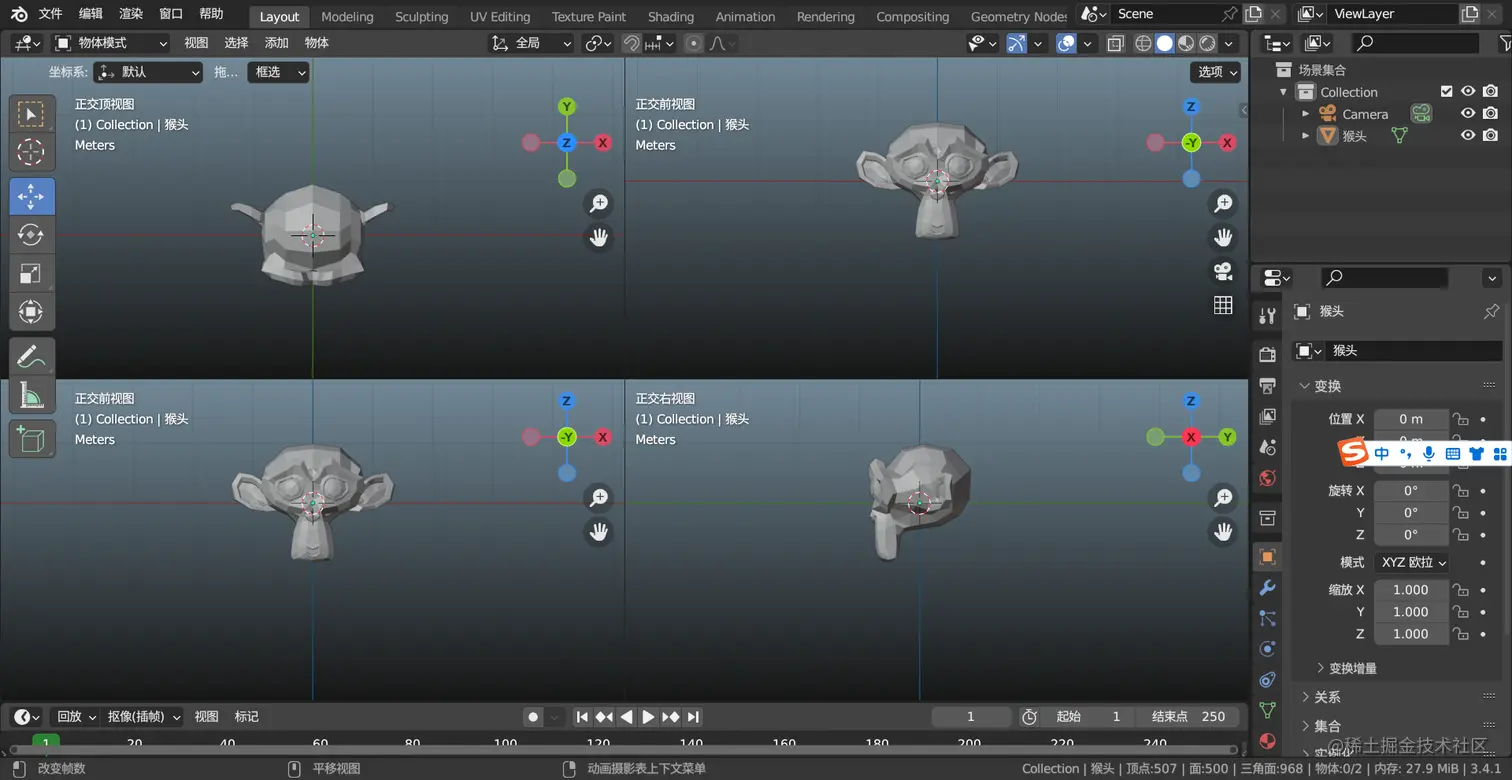Open the Render properties tab
This screenshot has height=780, width=1512.
click(x=1267, y=354)
